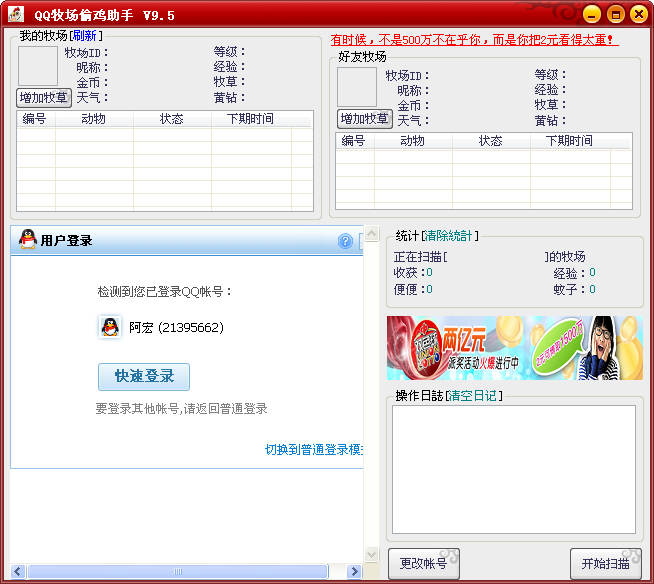Click the login panel scroll-down arrow
This screenshot has width=654, height=584.
coord(371,554)
